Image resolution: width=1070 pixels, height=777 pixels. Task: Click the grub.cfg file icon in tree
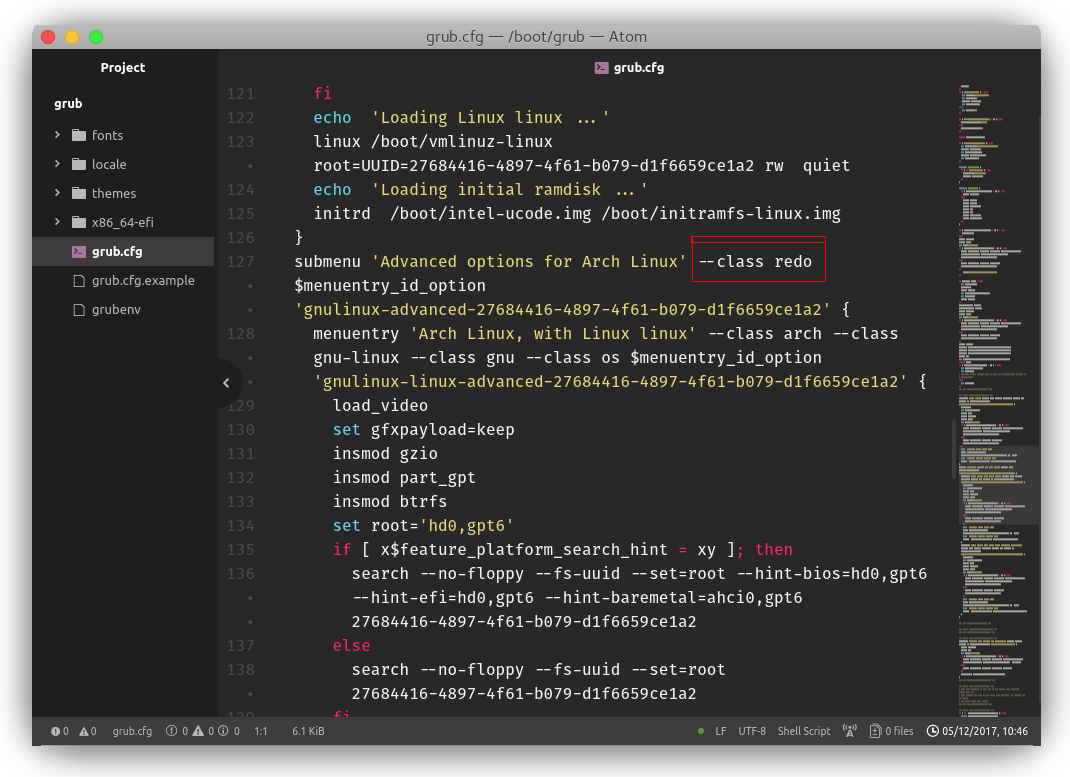tap(79, 251)
